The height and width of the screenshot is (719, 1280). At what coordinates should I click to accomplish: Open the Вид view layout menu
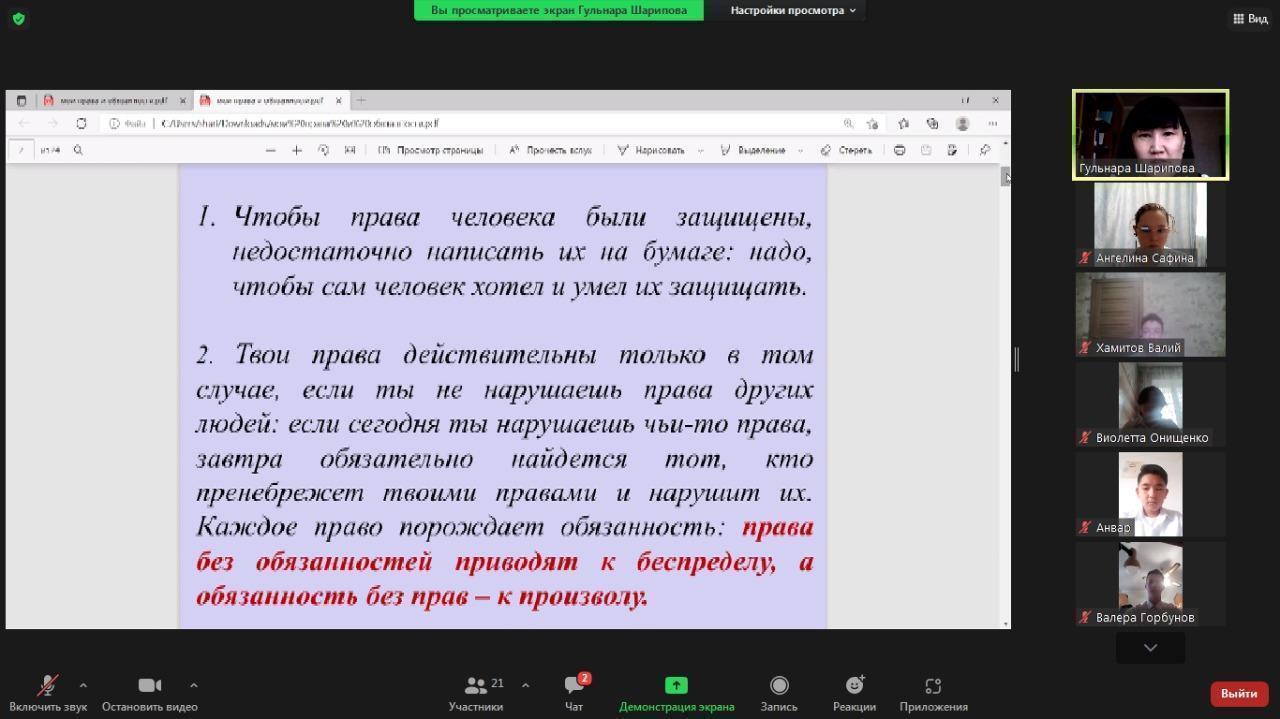[1250, 19]
